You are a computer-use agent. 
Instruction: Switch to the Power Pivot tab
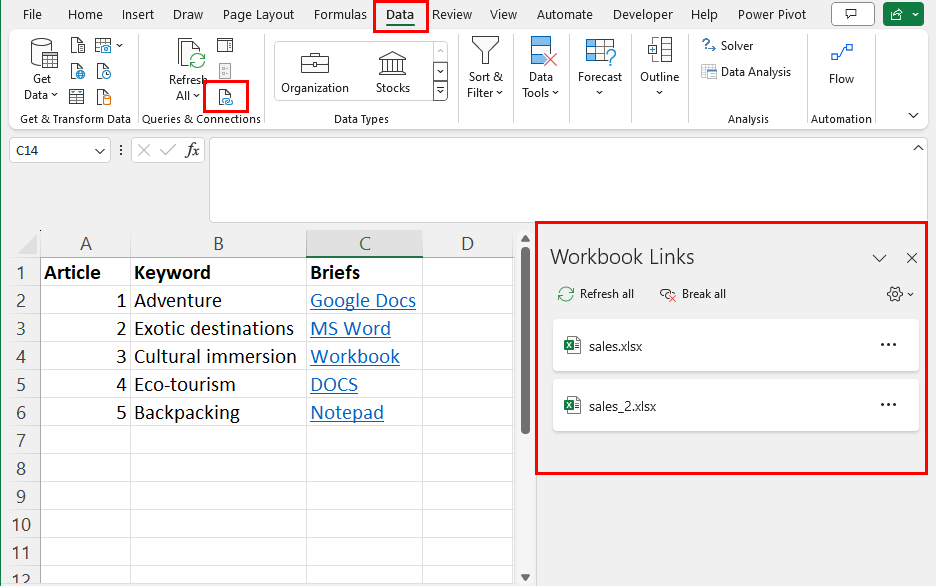[x=772, y=14]
